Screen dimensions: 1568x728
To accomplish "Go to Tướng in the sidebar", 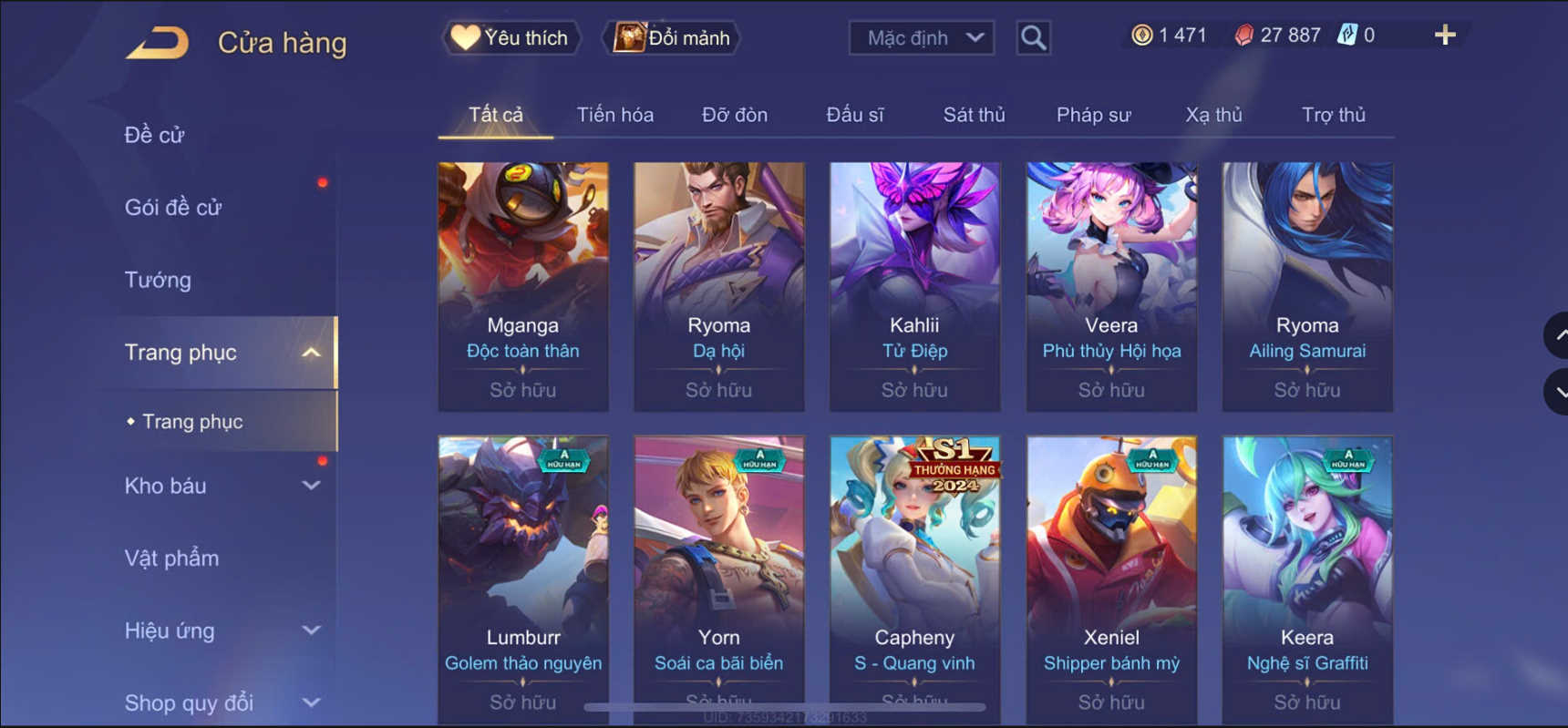I will (158, 280).
